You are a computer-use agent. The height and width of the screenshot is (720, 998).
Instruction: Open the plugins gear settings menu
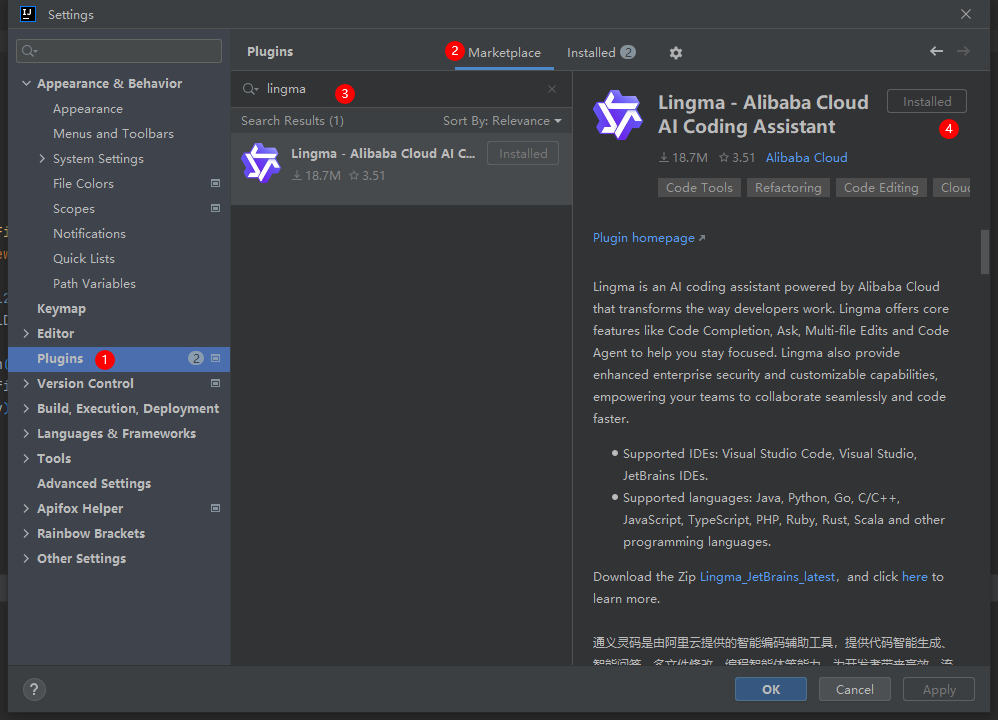pos(675,53)
